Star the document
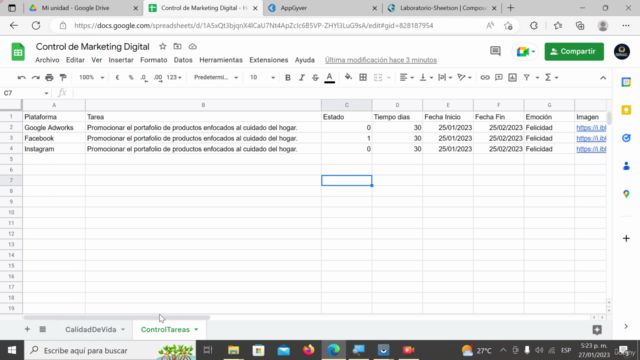Image resolution: width=640 pixels, height=360 pixels. [x=162, y=47]
